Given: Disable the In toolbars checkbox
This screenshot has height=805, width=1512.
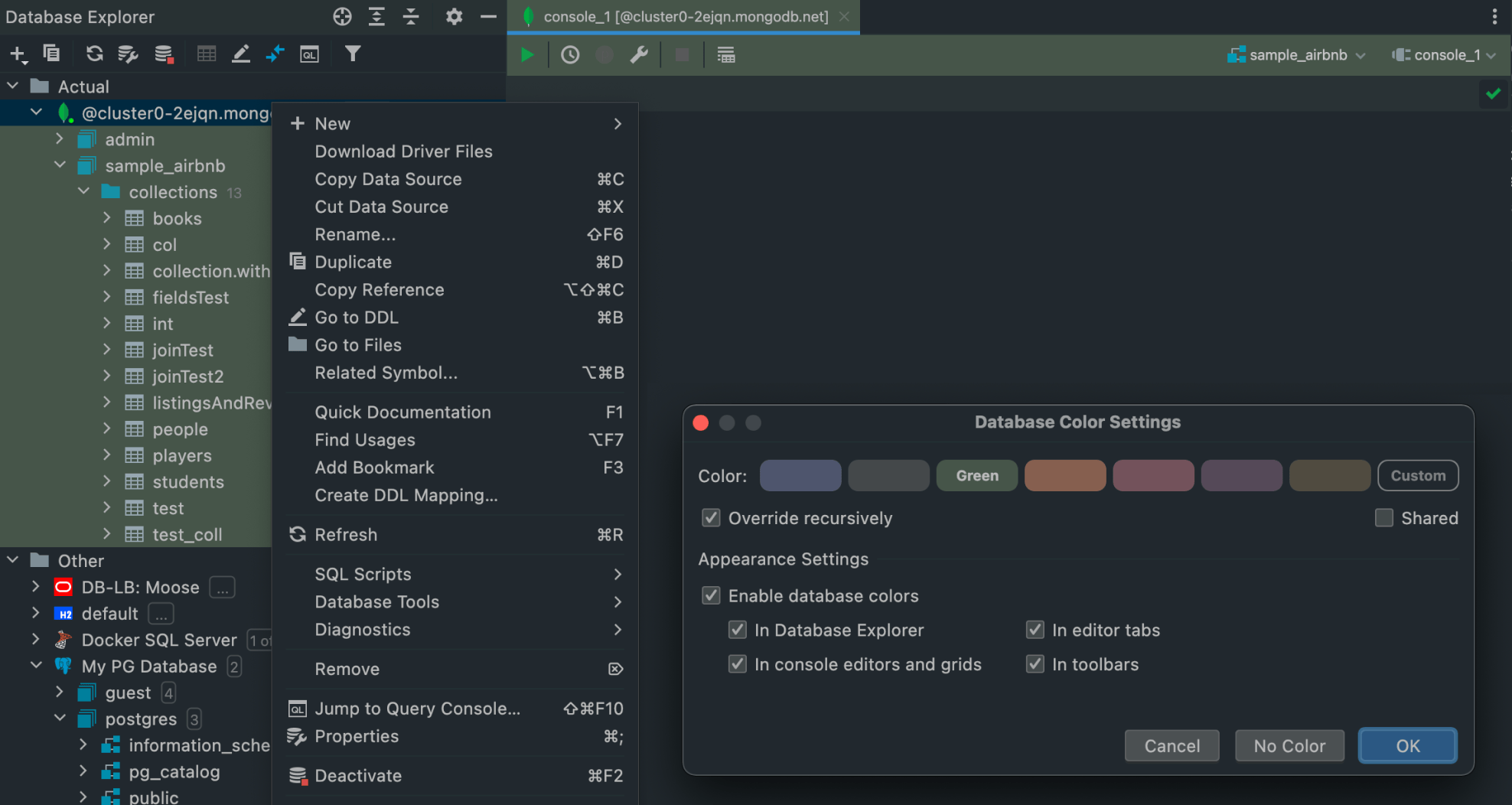Looking at the screenshot, I should point(1035,663).
